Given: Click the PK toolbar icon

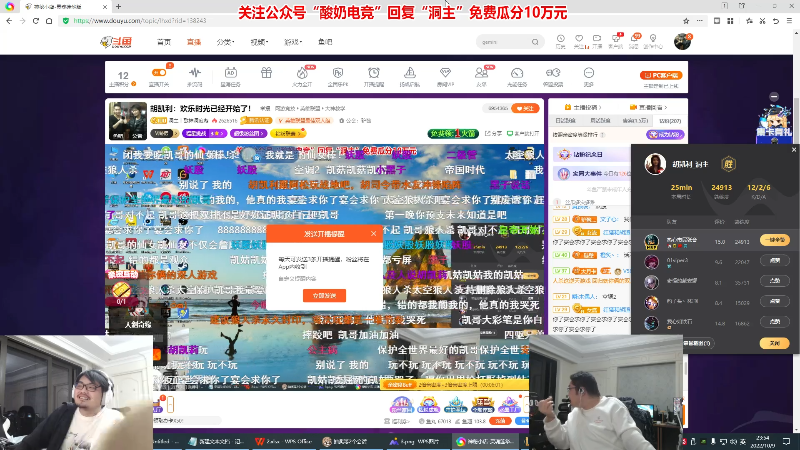Looking at the screenshot, I should tap(338, 73).
